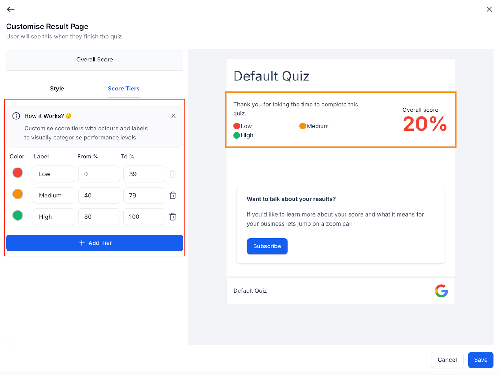
Task: Click the Subscribe button in preview
Action: (267, 246)
